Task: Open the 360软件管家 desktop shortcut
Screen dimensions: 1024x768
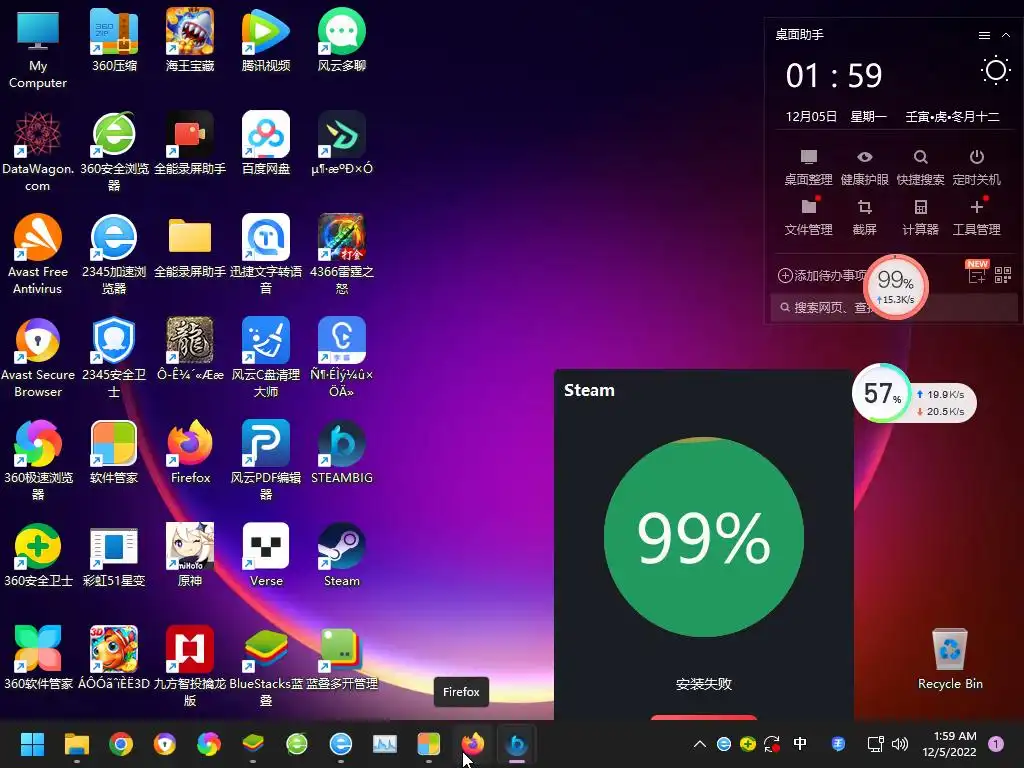Action: pyautogui.click(x=38, y=660)
